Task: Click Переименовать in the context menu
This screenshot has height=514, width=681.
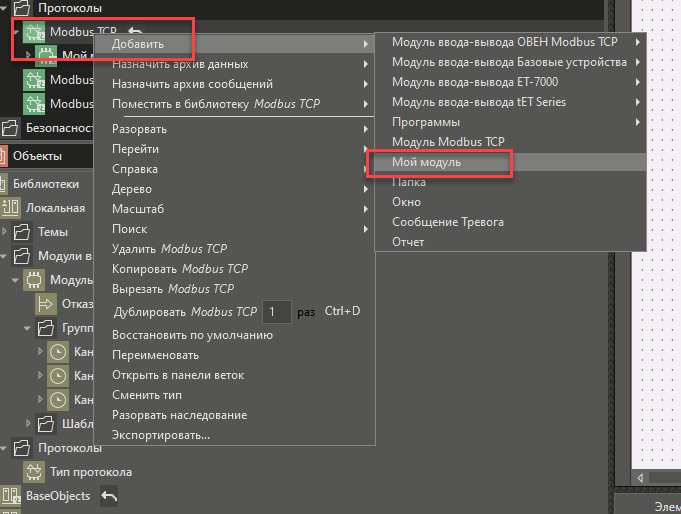Action: [155, 355]
